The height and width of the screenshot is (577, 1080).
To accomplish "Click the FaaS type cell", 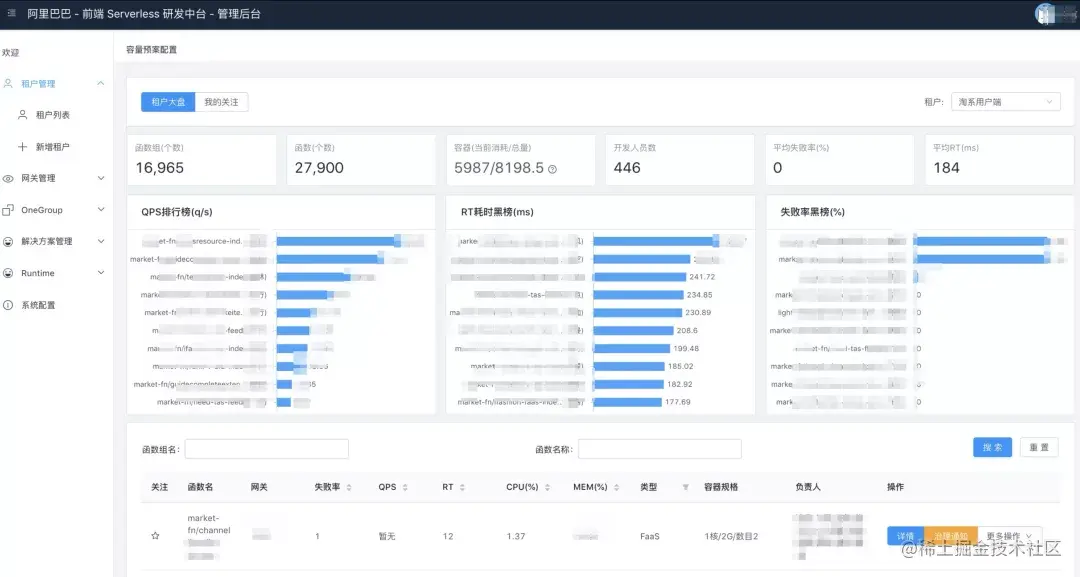I will 650,536.
